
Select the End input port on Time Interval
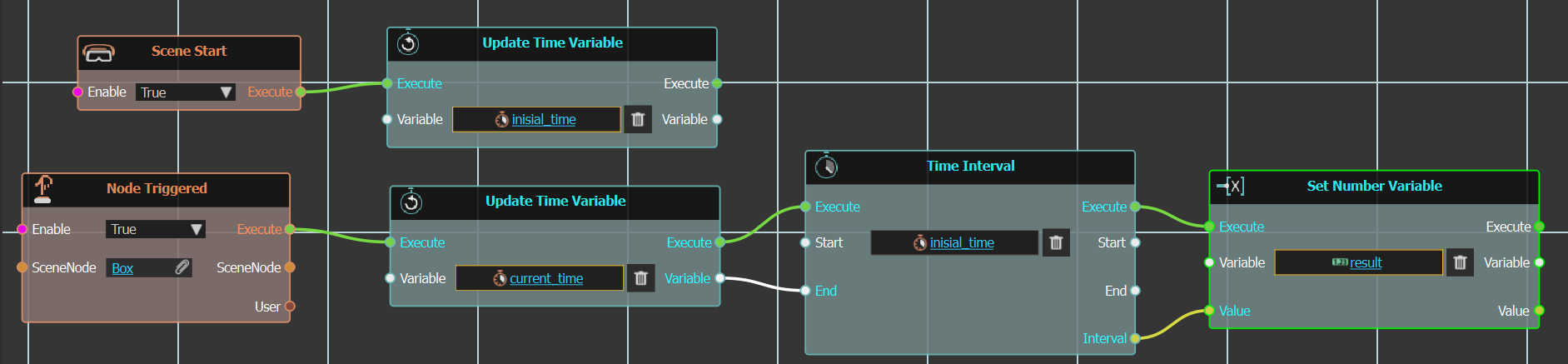[x=805, y=291]
